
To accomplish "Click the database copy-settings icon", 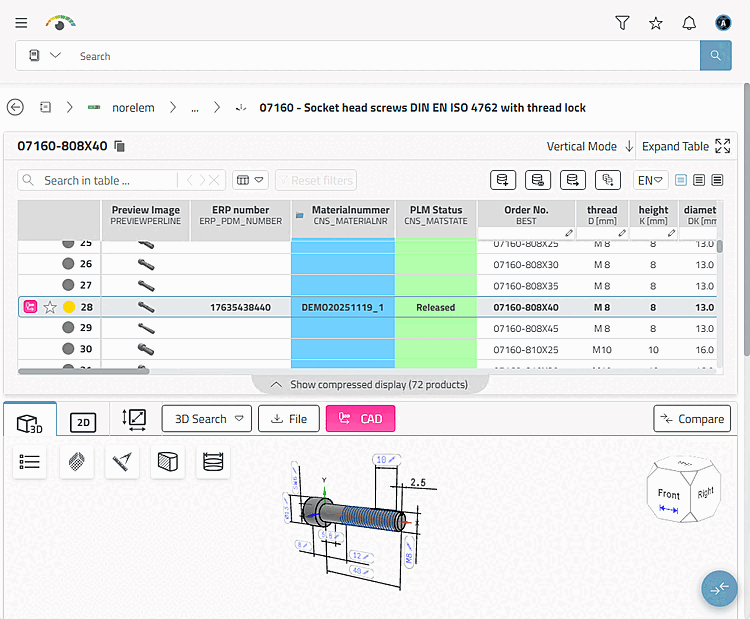I will (x=607, y=180).
